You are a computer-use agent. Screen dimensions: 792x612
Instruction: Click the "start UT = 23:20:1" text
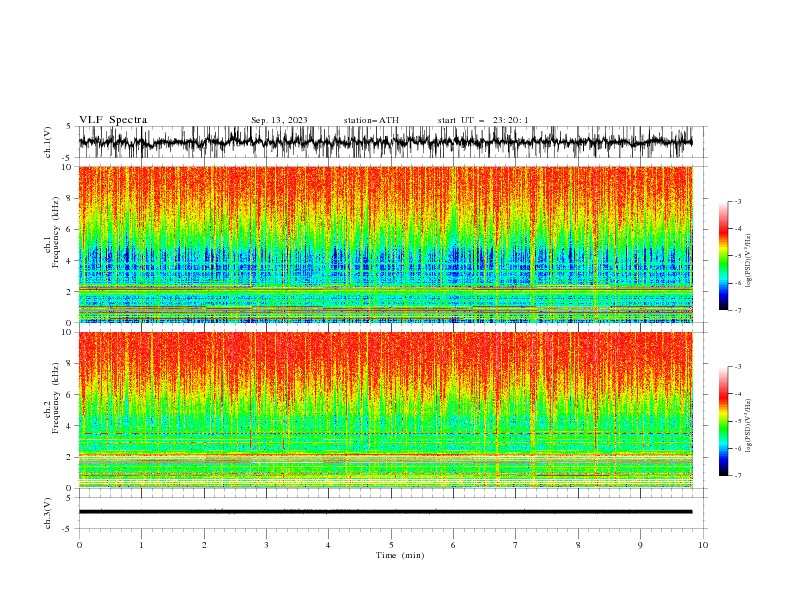click(483, 120)
